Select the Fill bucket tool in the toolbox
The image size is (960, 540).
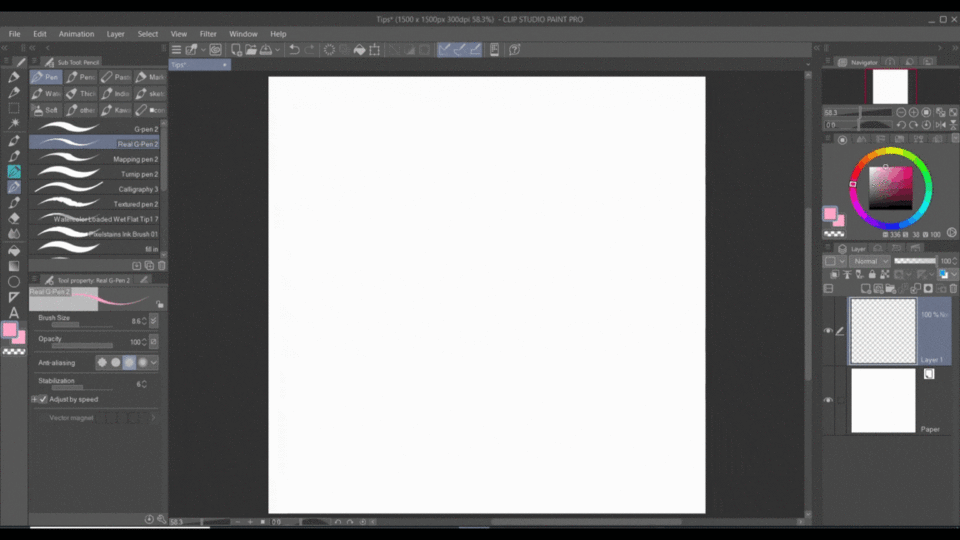[14, 250]
